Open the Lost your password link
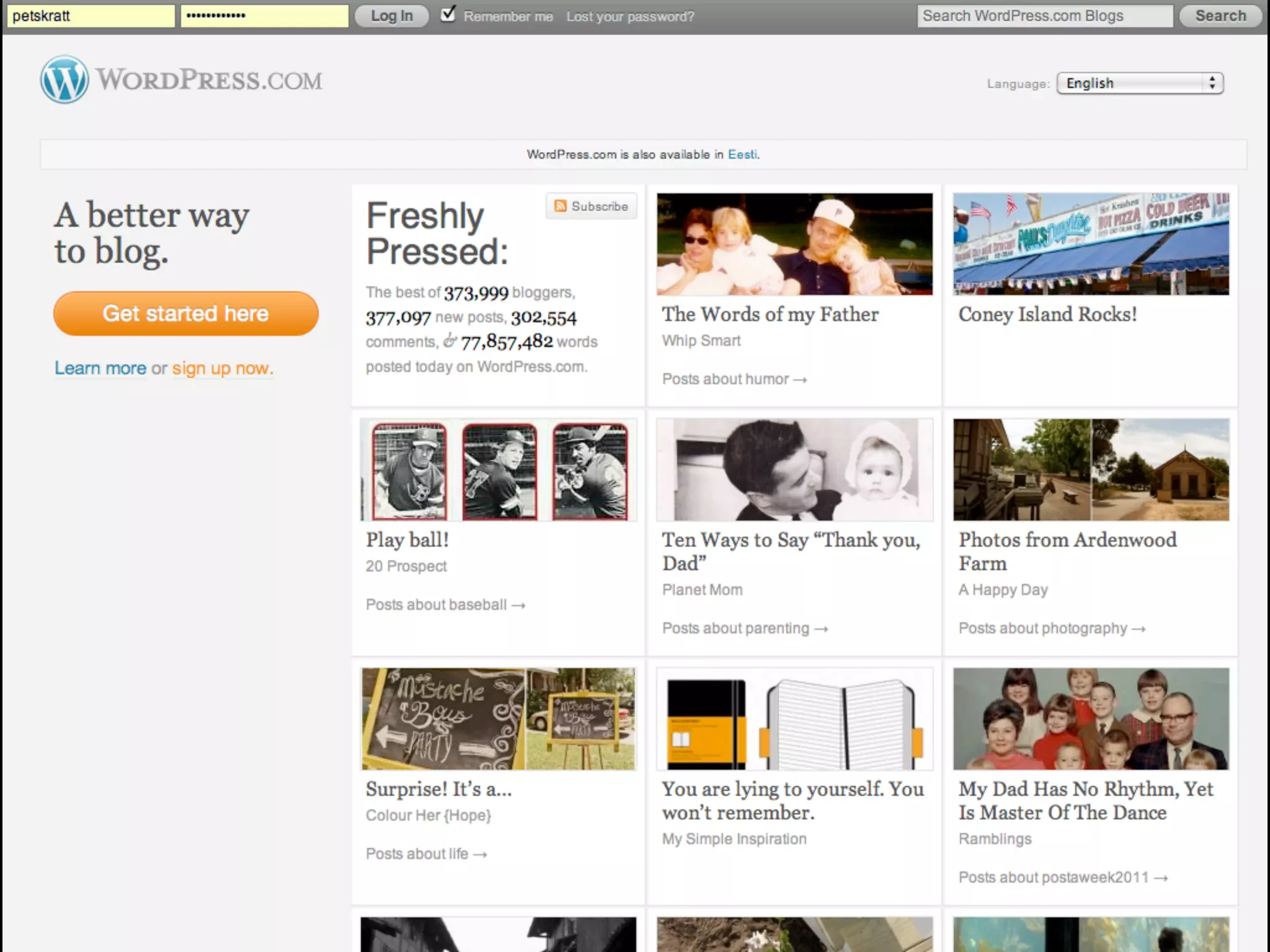The height and width of the screenshot is (952, 1270). tap(630, 17)
